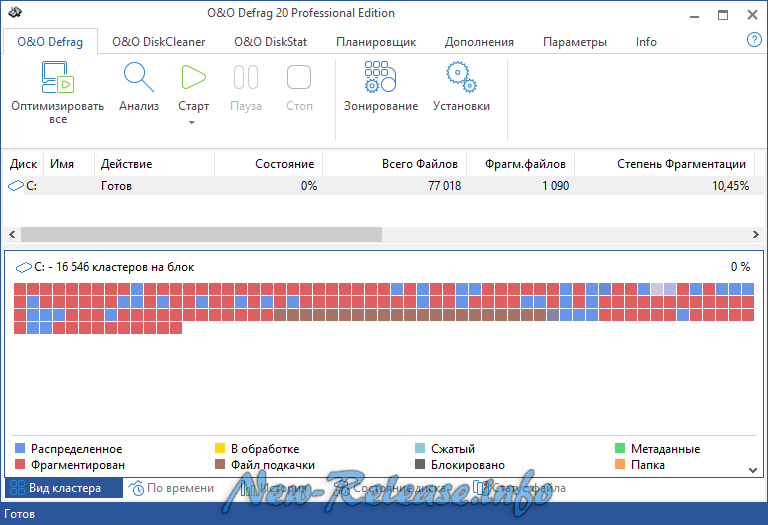Image resolution: width=768 pixels, height=525 pixels.
Task: Click the orange Папка legend swatch
Action: [x=620, y=464]
